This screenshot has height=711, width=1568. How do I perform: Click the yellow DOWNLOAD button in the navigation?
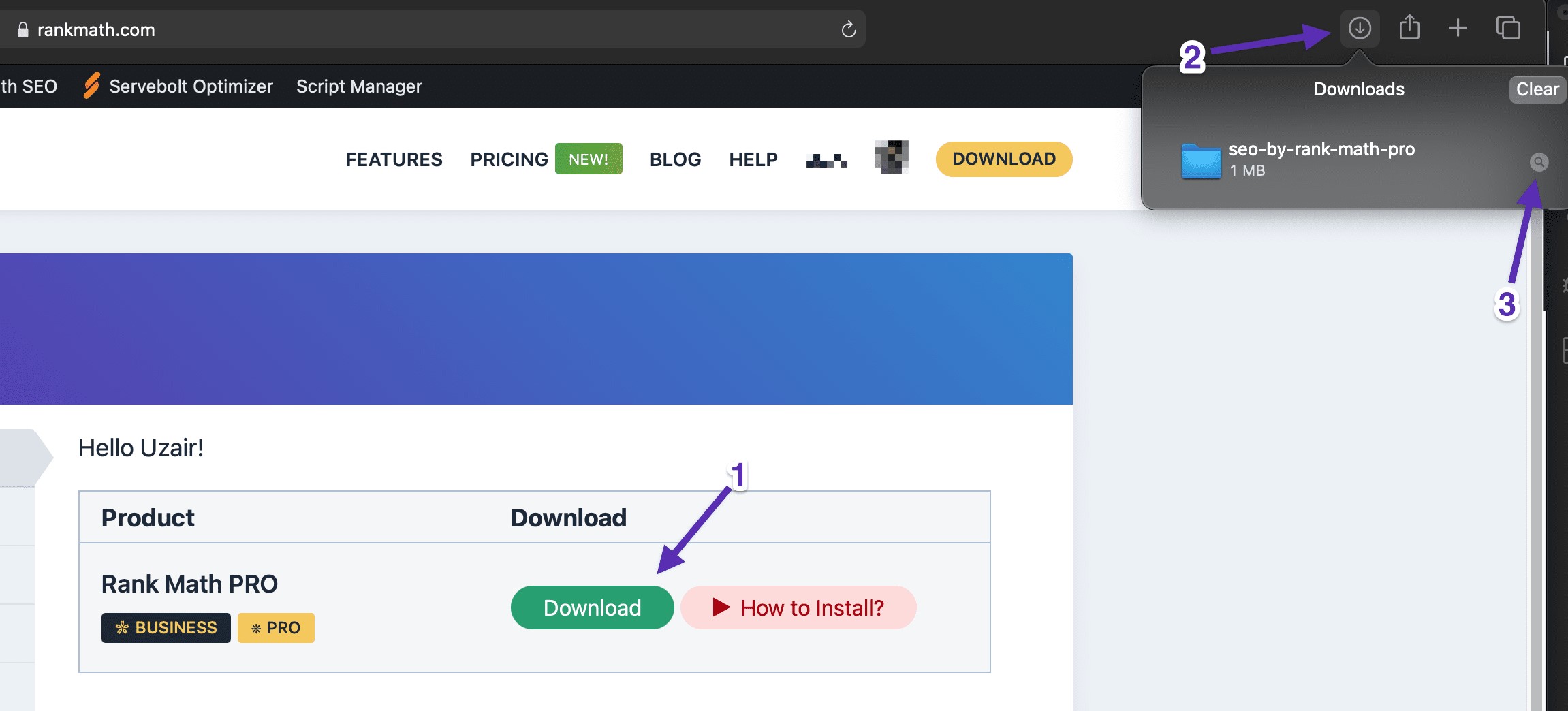pos(1003,159)
